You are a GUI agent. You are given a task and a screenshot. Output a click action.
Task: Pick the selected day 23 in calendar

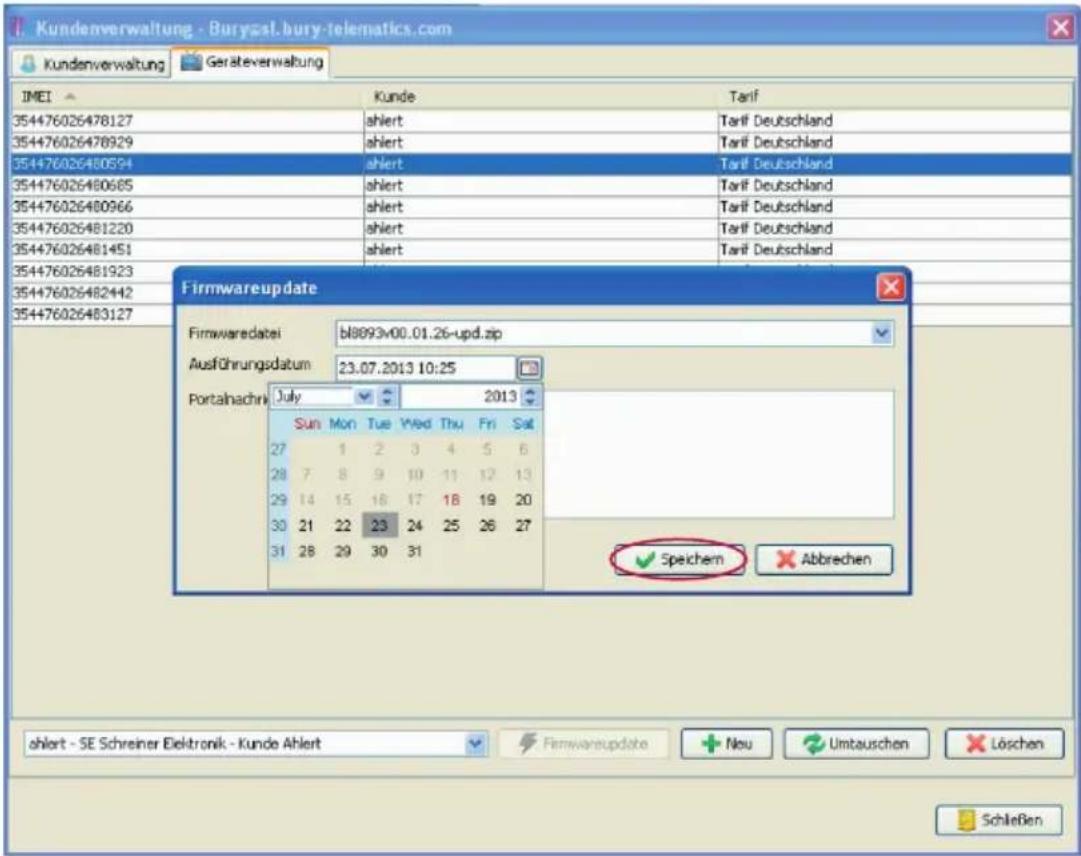tap(379, 526)
